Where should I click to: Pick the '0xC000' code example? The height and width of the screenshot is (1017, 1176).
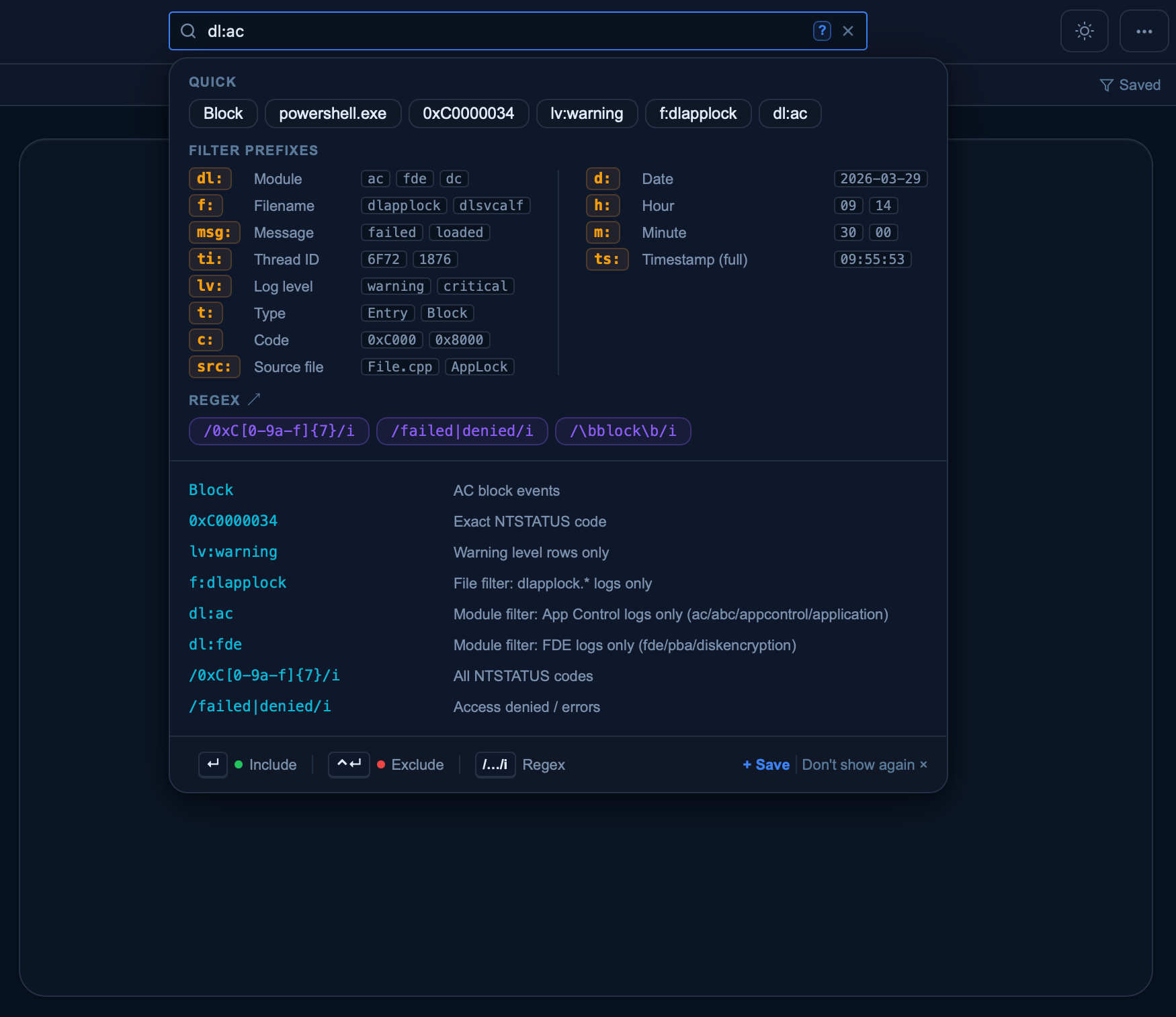pos(392,340)
